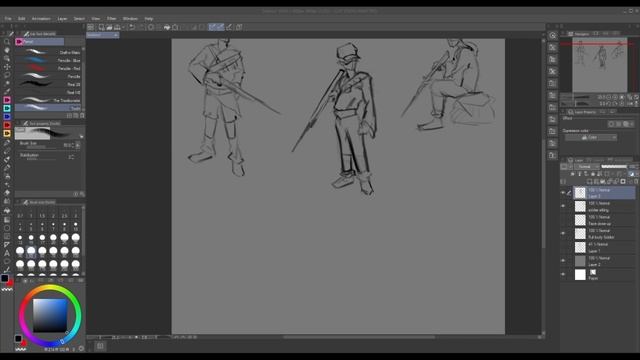
Task: Select the yellow custom tool icon
Action: click(x=7, y=133)
